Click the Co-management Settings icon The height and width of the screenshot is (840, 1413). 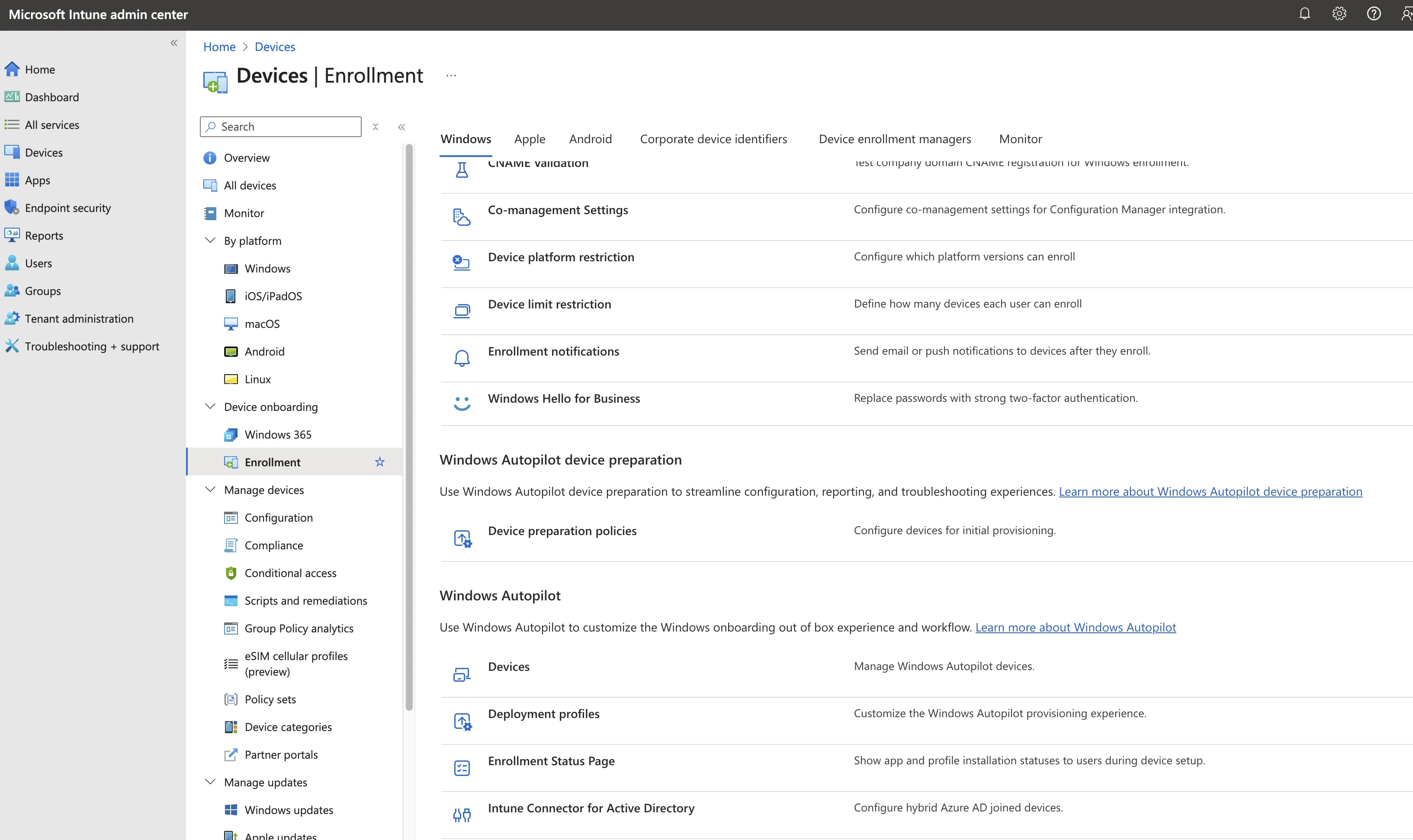coord(462,217)
